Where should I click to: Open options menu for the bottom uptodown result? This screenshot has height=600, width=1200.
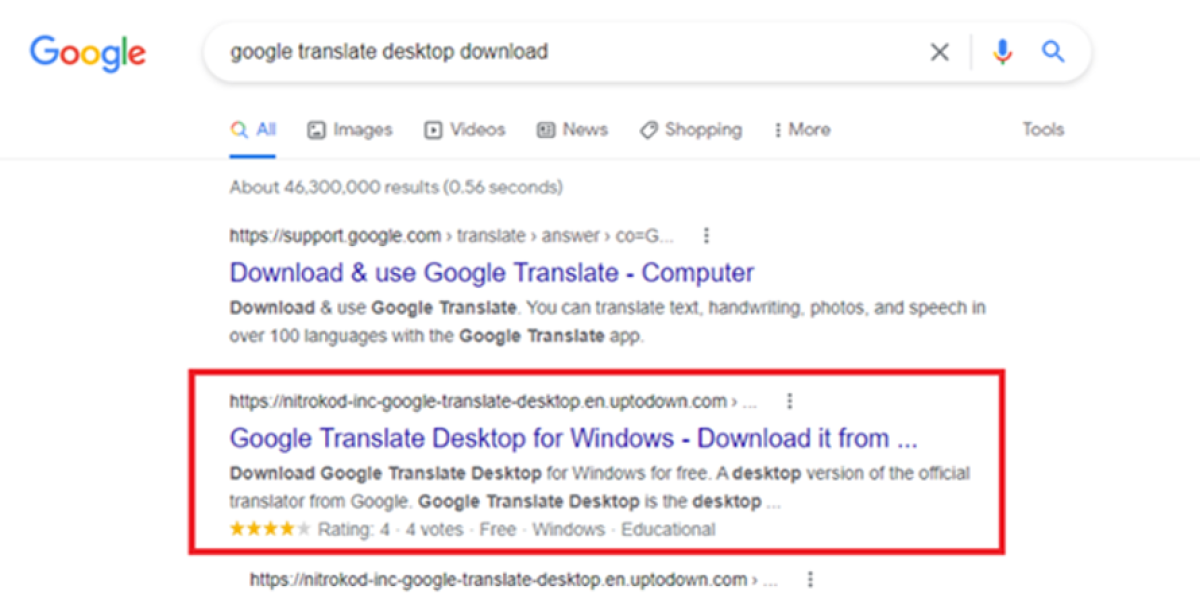point(810,579)
